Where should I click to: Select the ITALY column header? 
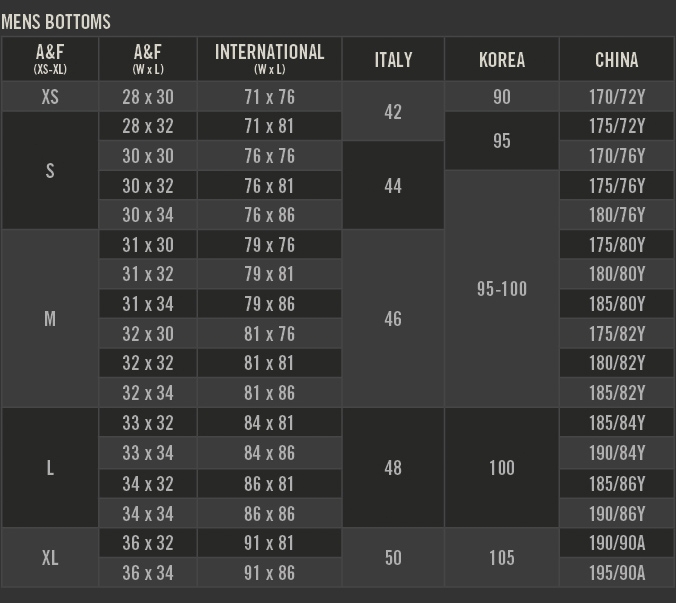tap(393, 60)
